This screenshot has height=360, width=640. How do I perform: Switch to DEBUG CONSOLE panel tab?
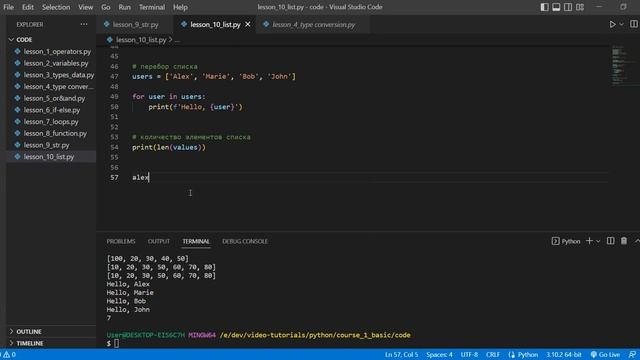pyautogui.click(x=245, y=241)
